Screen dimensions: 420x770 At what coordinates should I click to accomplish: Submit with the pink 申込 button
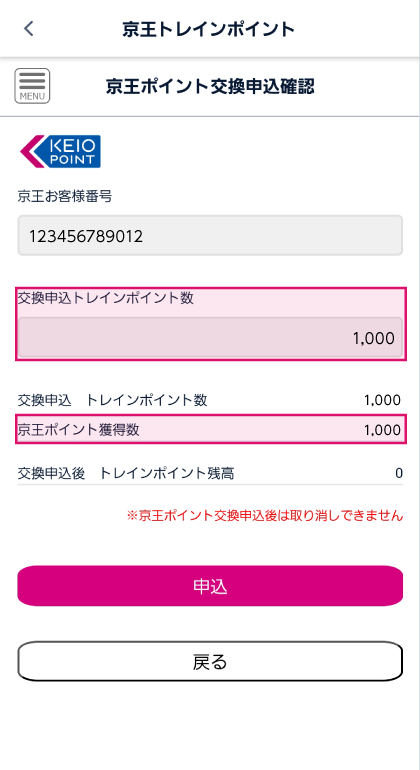coord(210,586)
